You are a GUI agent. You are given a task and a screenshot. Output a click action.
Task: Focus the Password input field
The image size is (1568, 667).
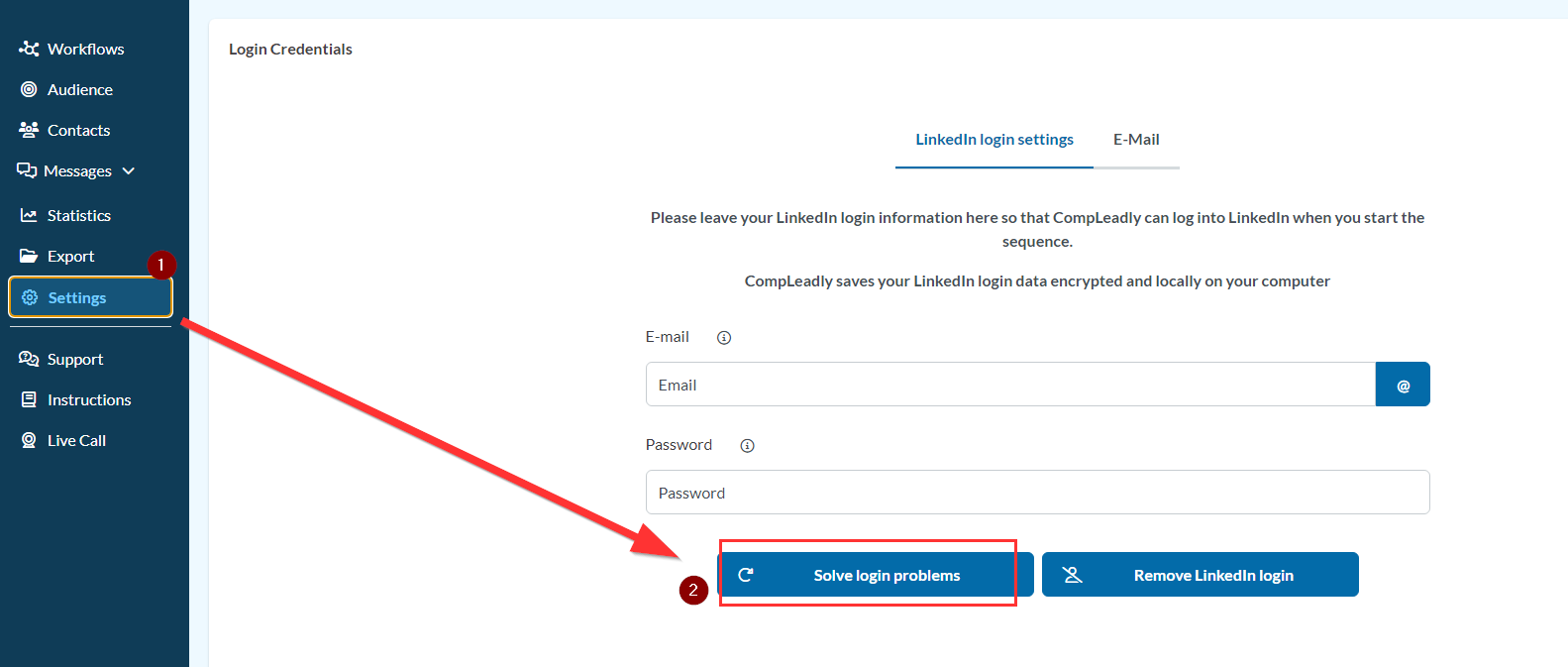1037,493
